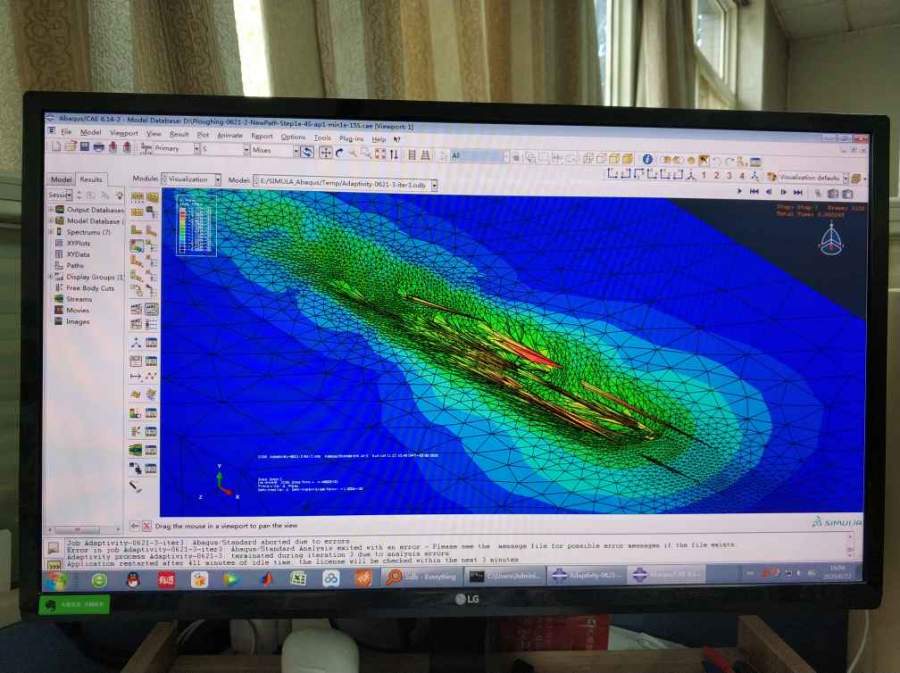Click the New Model Database icon
This screenshot has width=900, height=673.
[x=56, y=147]
